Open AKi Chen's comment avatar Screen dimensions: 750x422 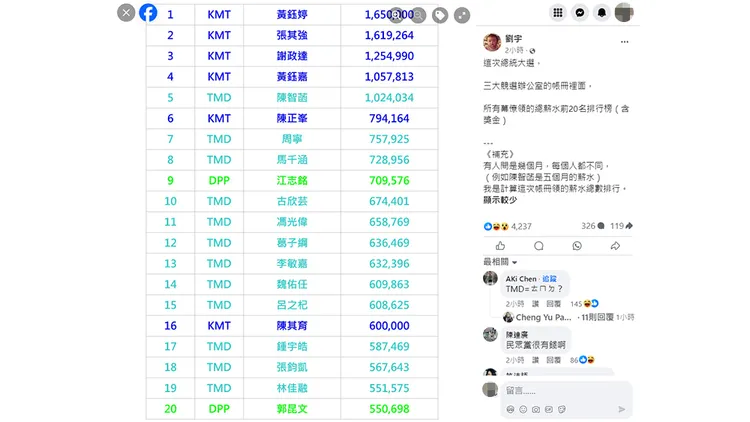click(490, 278)
